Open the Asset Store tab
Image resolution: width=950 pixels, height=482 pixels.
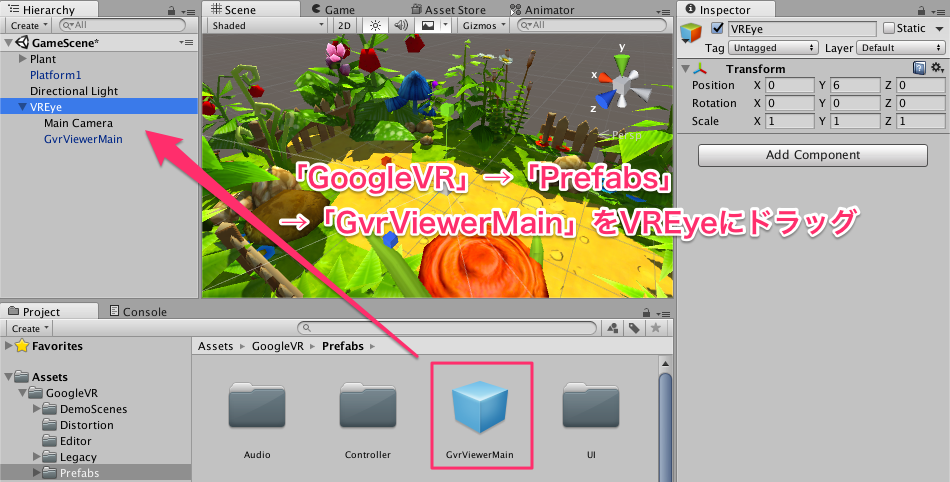[449, 10]
